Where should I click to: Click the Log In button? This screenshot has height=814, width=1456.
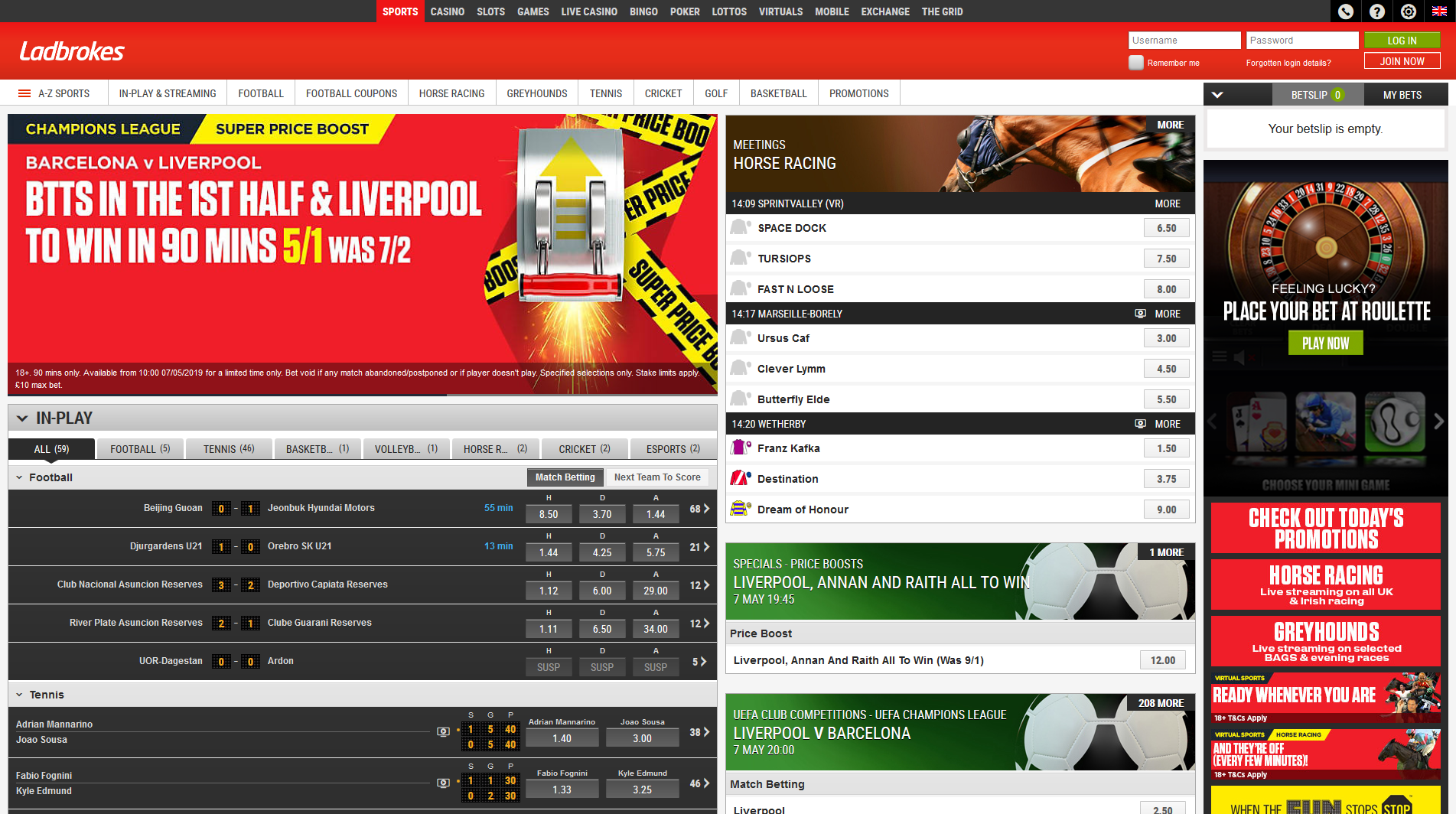point(1402,41)
